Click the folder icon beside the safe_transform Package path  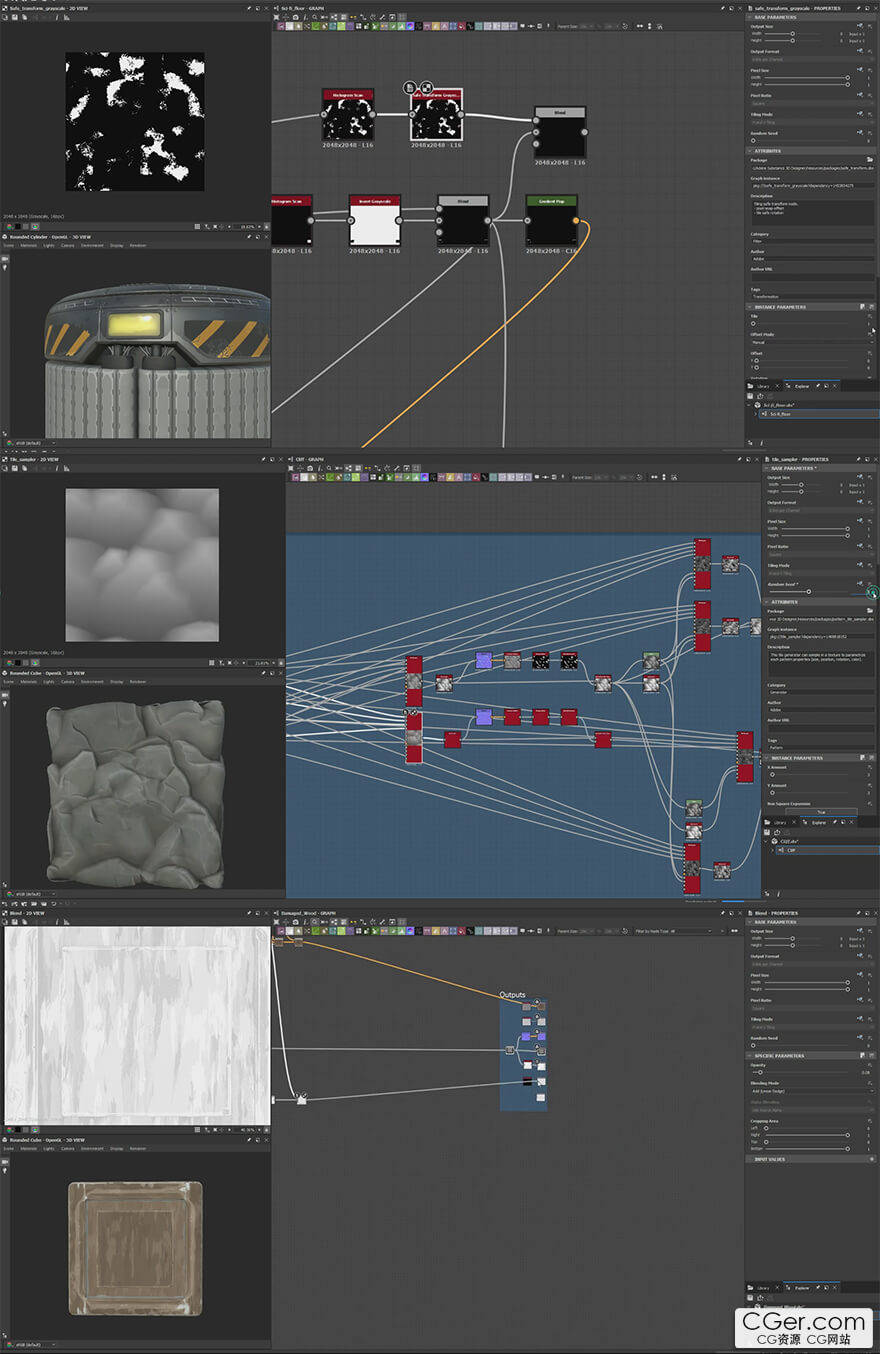[870, 159]
